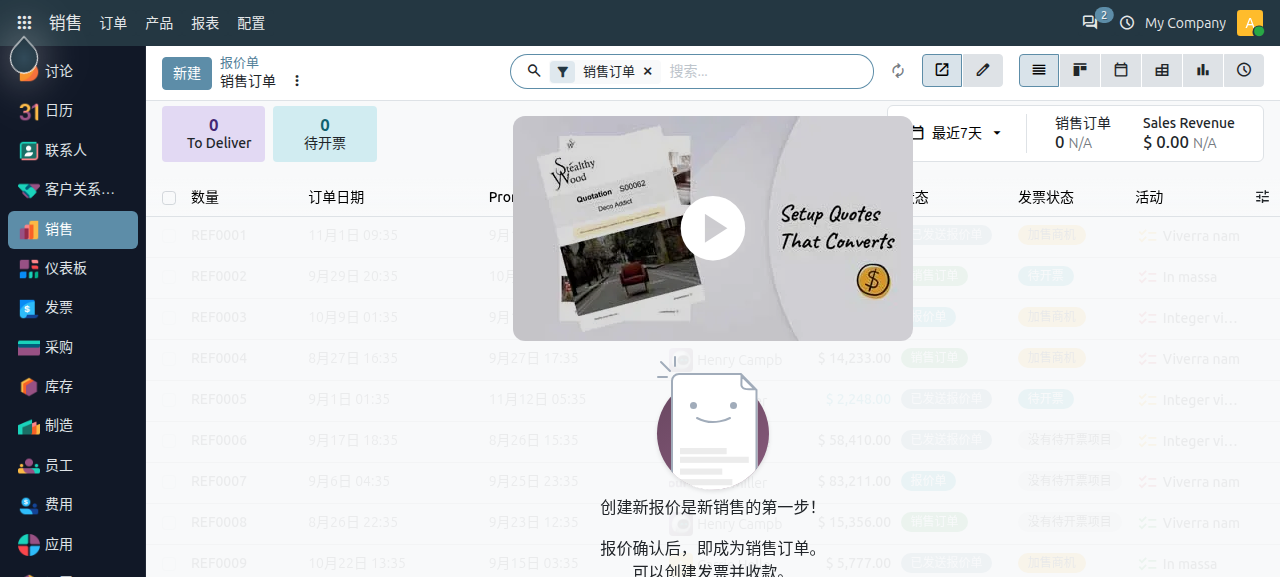Viewport: 1280px width, 577px height.
Task: Play the Setup Quotes That Converts video
Action: pos(713,228)
